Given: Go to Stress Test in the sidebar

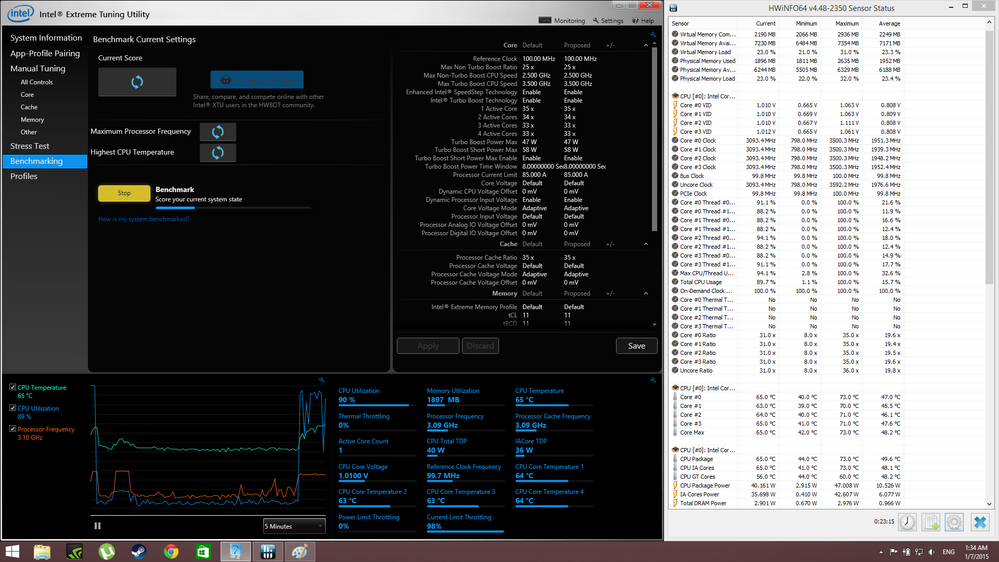Looking at the screenshot, I should click(x=29, y=146).
